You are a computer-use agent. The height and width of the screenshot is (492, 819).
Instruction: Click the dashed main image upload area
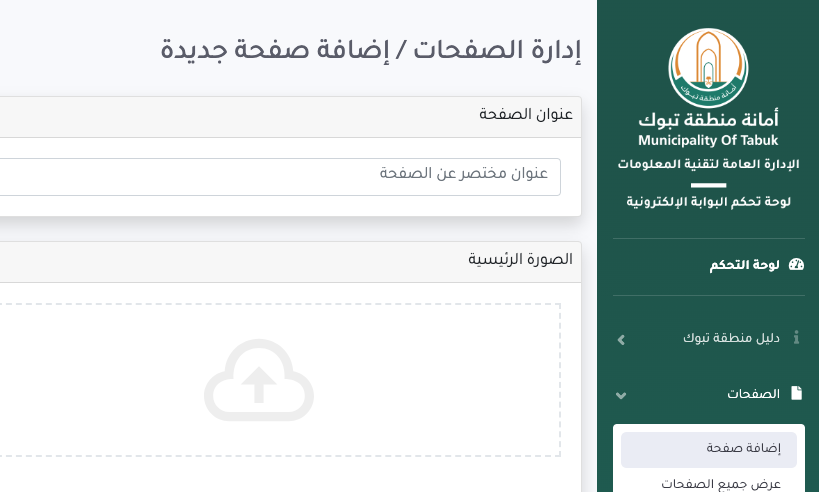coord(280,380)
